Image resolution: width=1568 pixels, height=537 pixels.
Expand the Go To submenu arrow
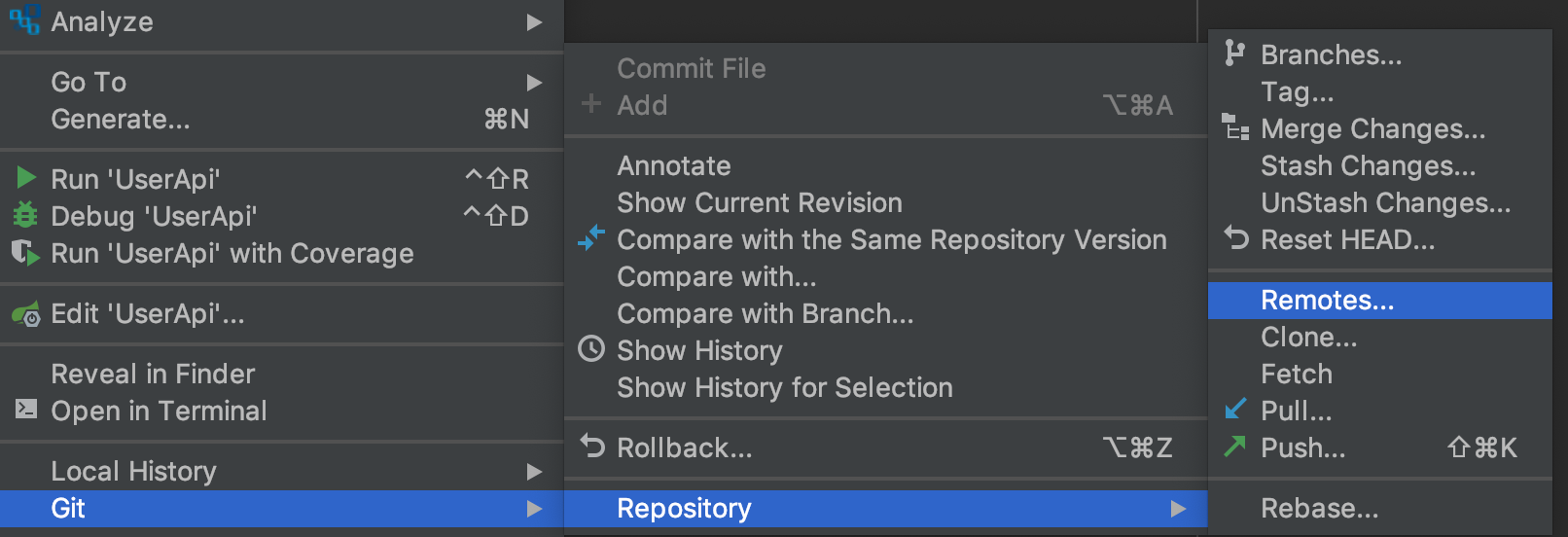(x=534, y=82)
